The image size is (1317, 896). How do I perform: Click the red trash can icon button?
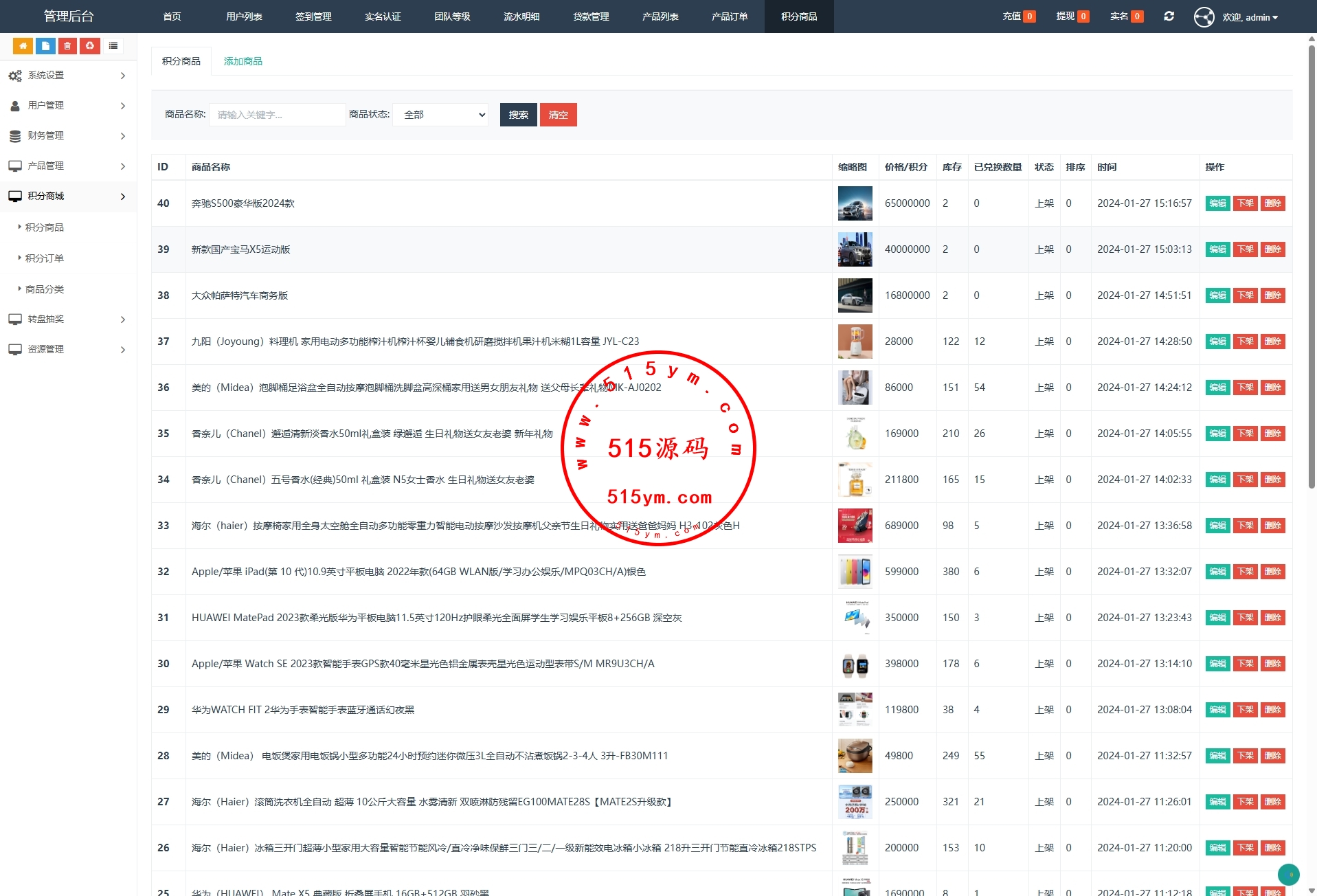pyautogui.click(x=67, y=46)
